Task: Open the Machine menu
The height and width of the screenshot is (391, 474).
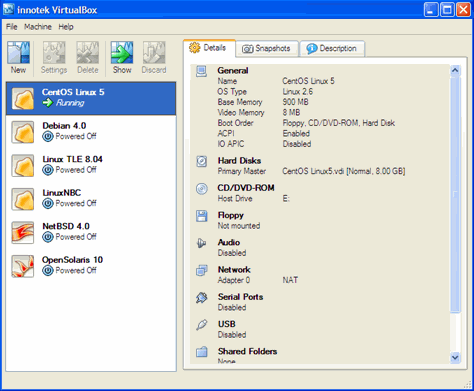Action: pyautogui.click(x=38, y=27)
